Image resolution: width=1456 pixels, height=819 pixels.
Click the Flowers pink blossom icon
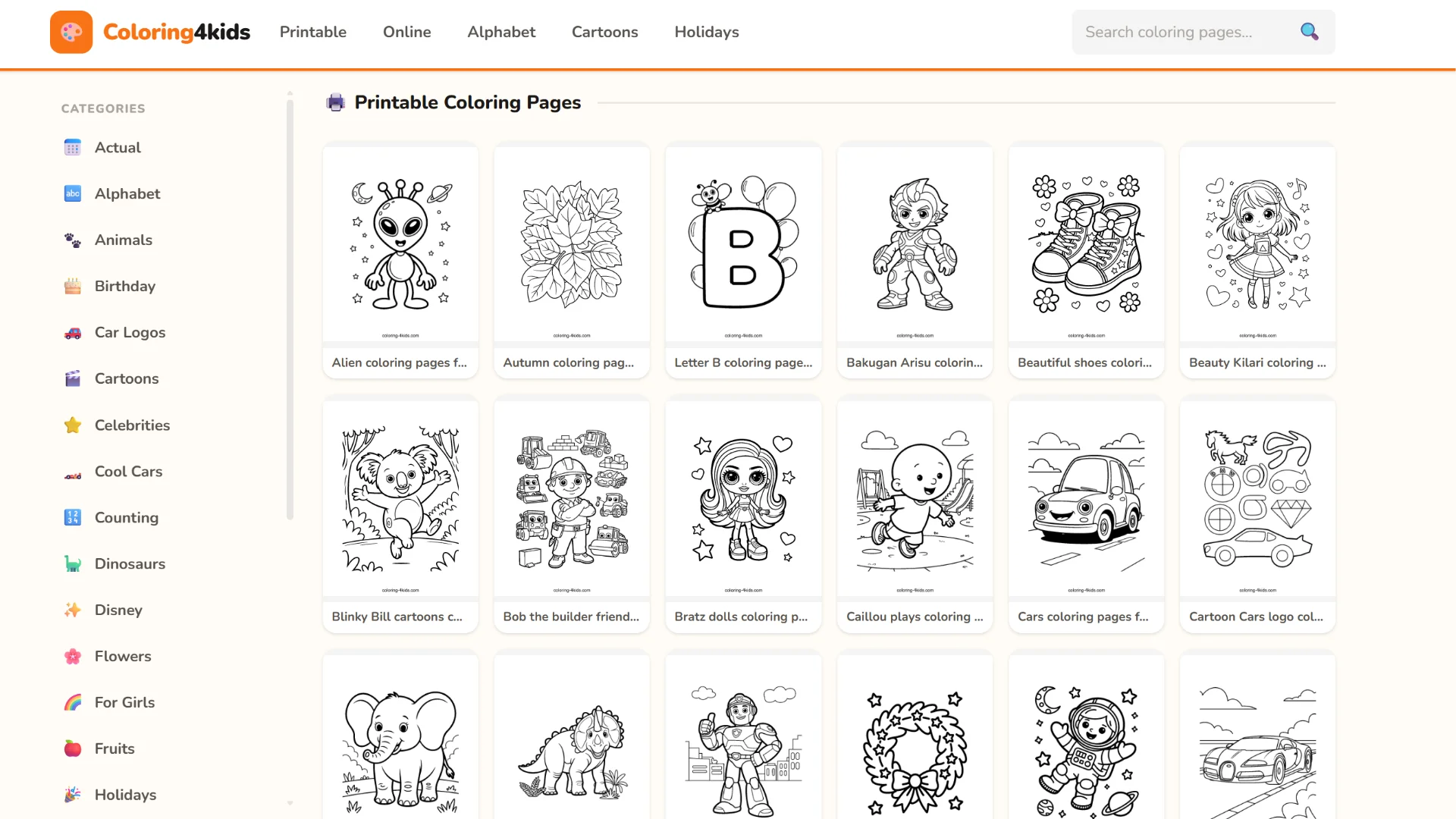(x=73, y=656)
